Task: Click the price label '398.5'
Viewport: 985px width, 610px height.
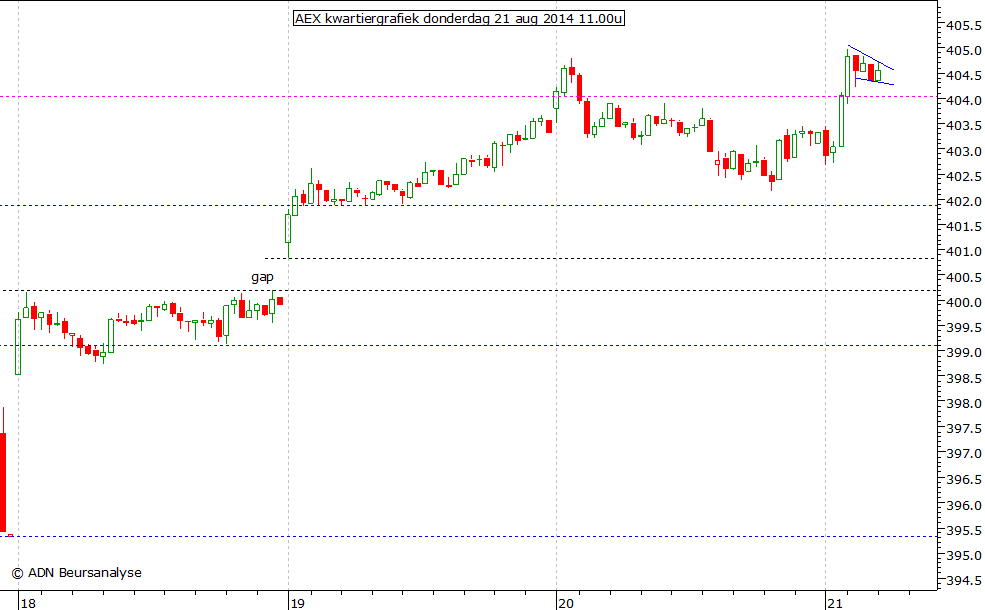Action: [964, 378]
